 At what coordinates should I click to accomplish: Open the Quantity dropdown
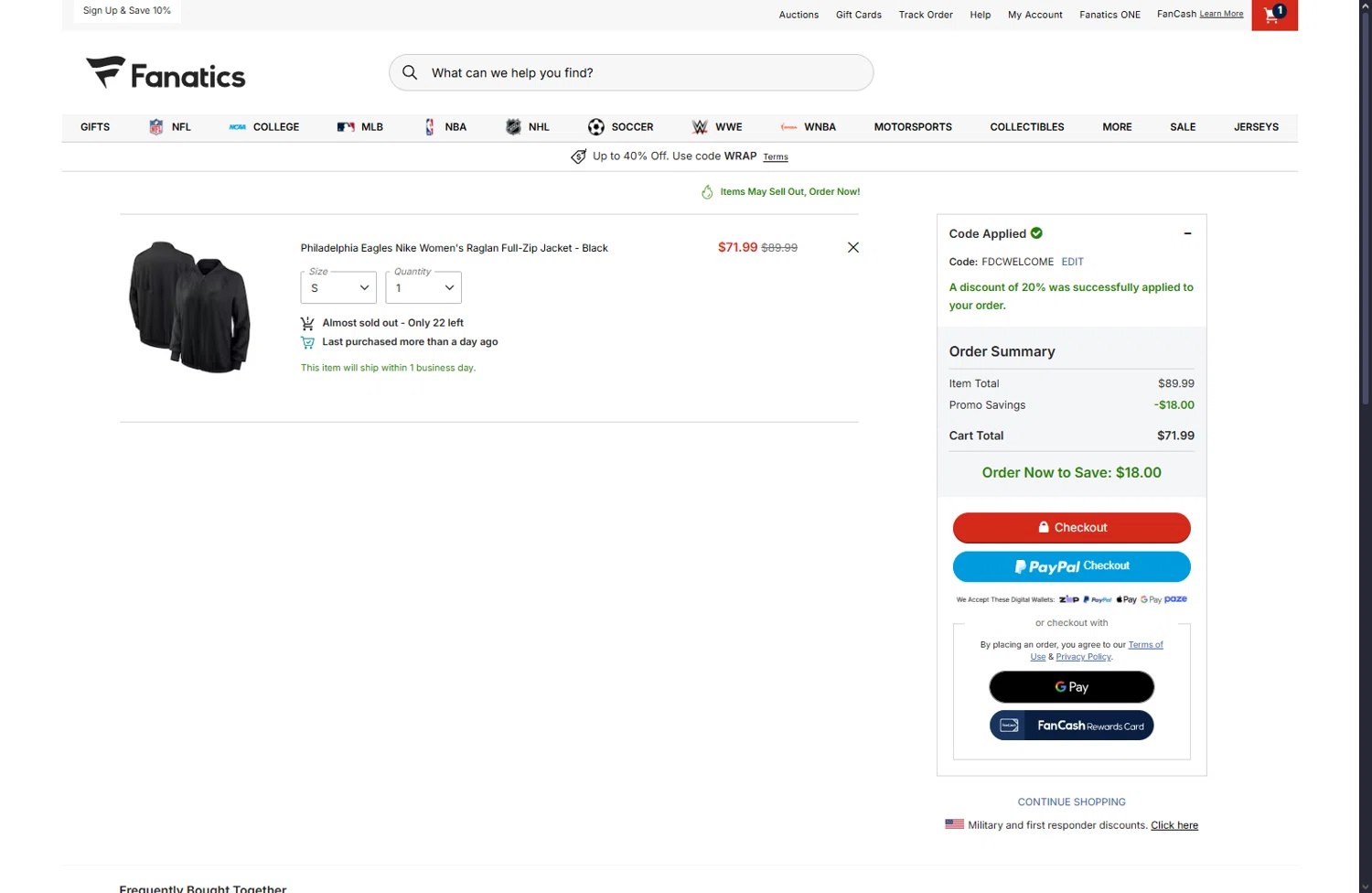point(423,288)
